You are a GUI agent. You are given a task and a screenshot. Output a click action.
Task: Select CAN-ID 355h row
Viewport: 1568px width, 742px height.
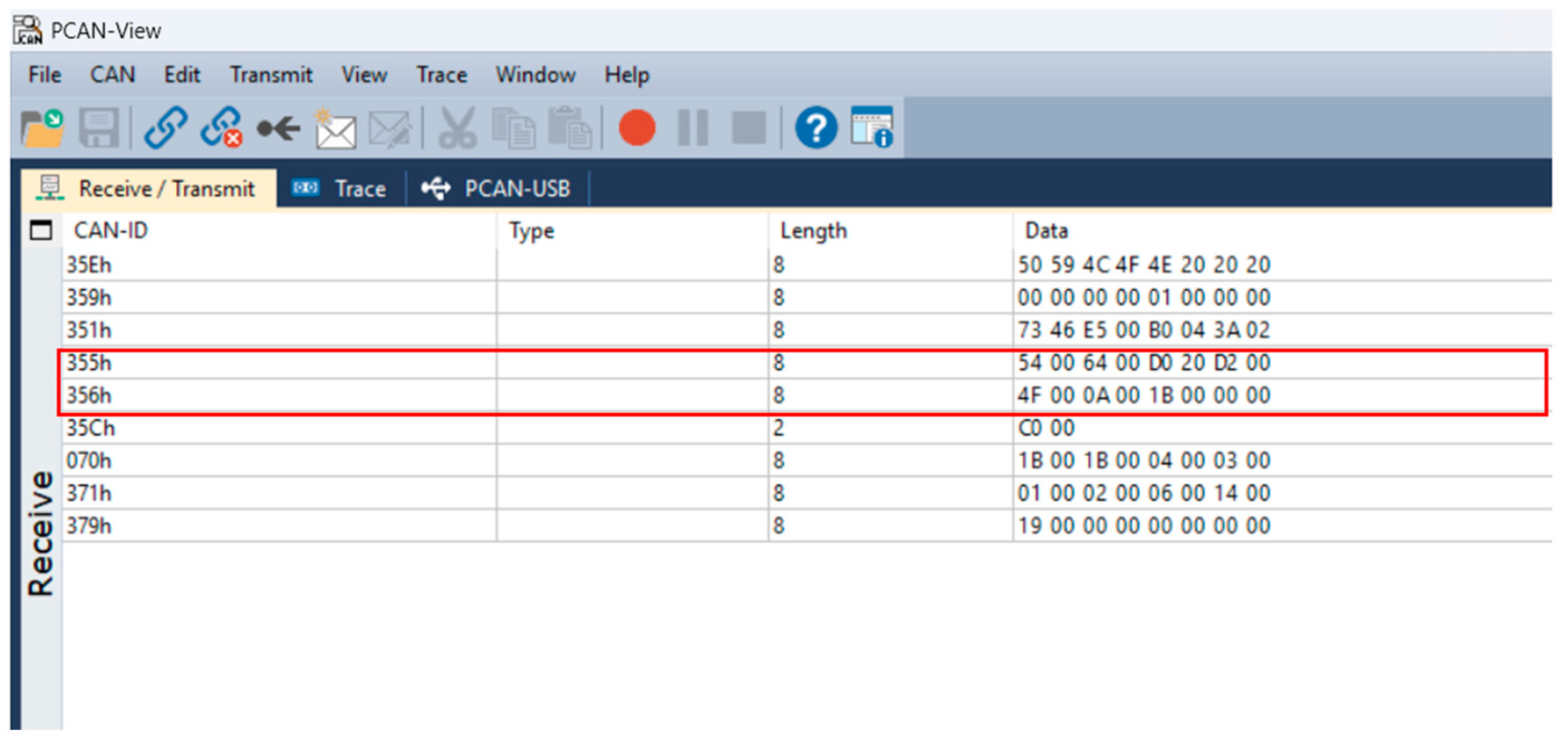(x=807, y=363)
